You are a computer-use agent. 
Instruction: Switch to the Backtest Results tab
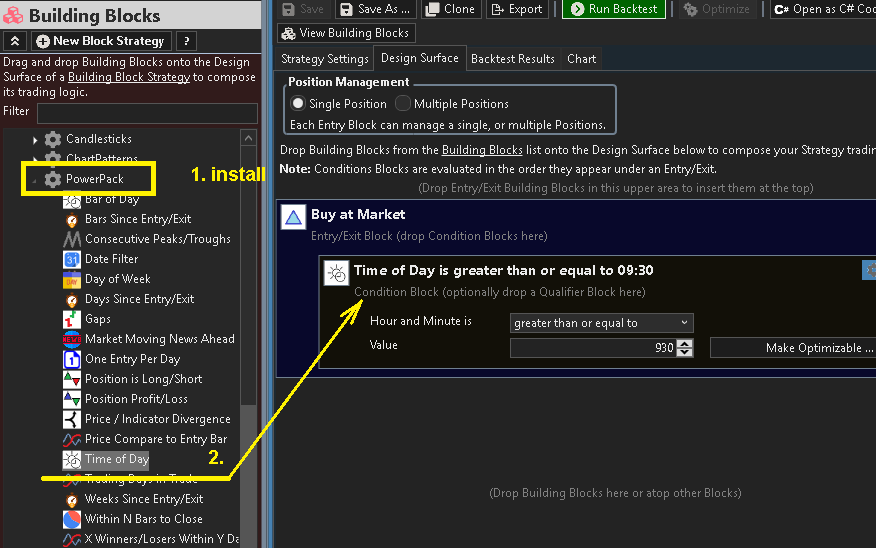pyautogui.click(x=512, y=59)
